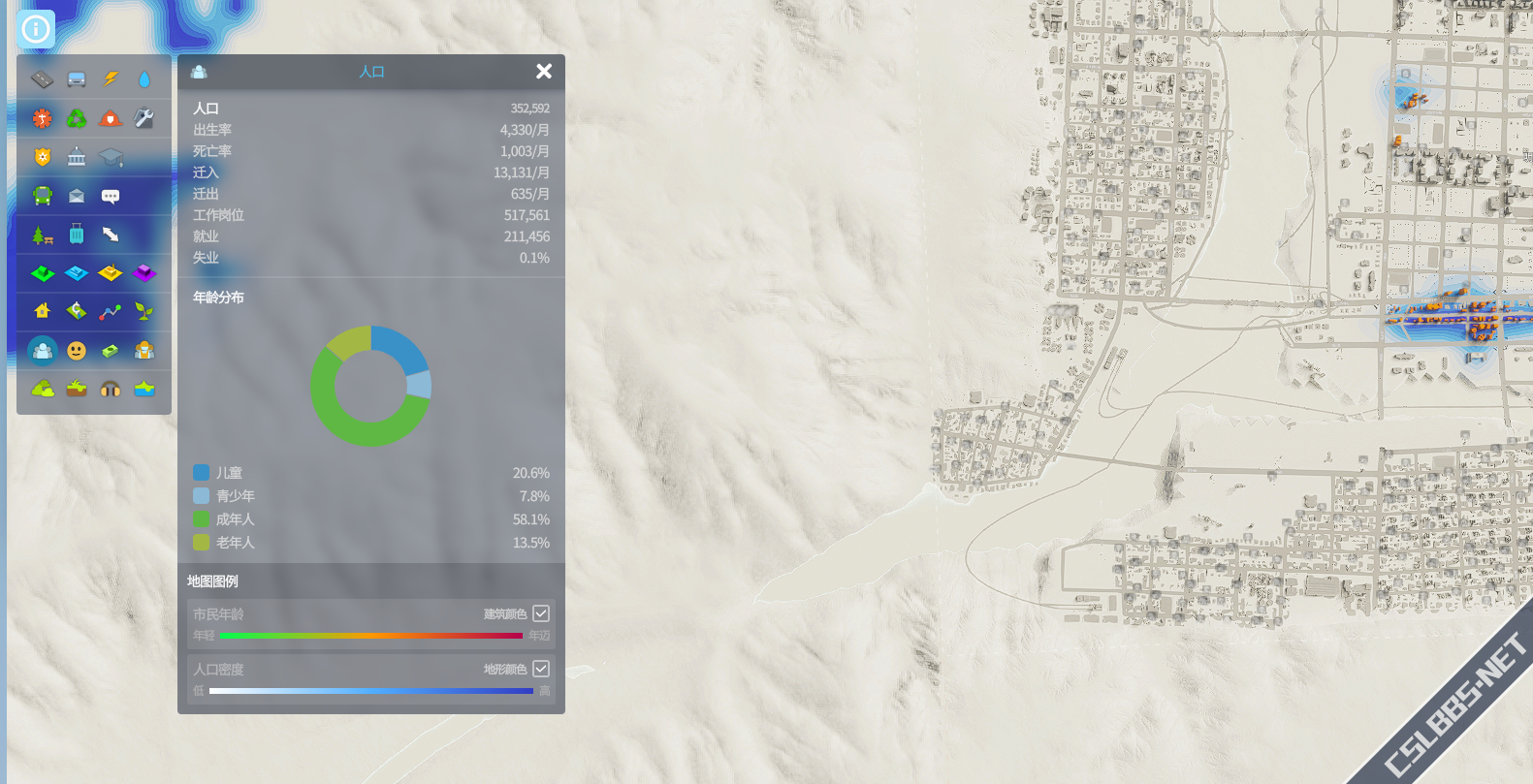Toggle the 地形颜色 checkbox
This screenshot has width=1533, height=784.
click(541, 669)
